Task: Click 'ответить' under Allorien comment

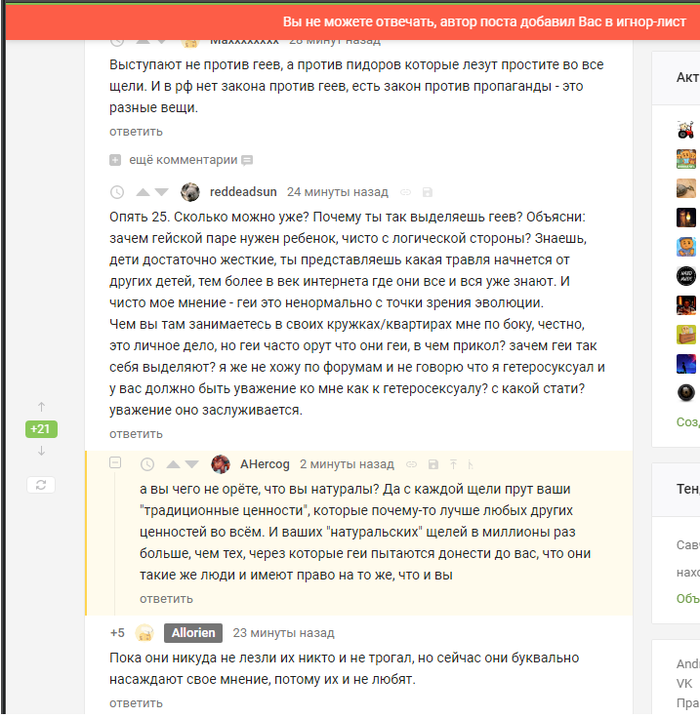Action: pyautogui.click(x=136, y=703)
